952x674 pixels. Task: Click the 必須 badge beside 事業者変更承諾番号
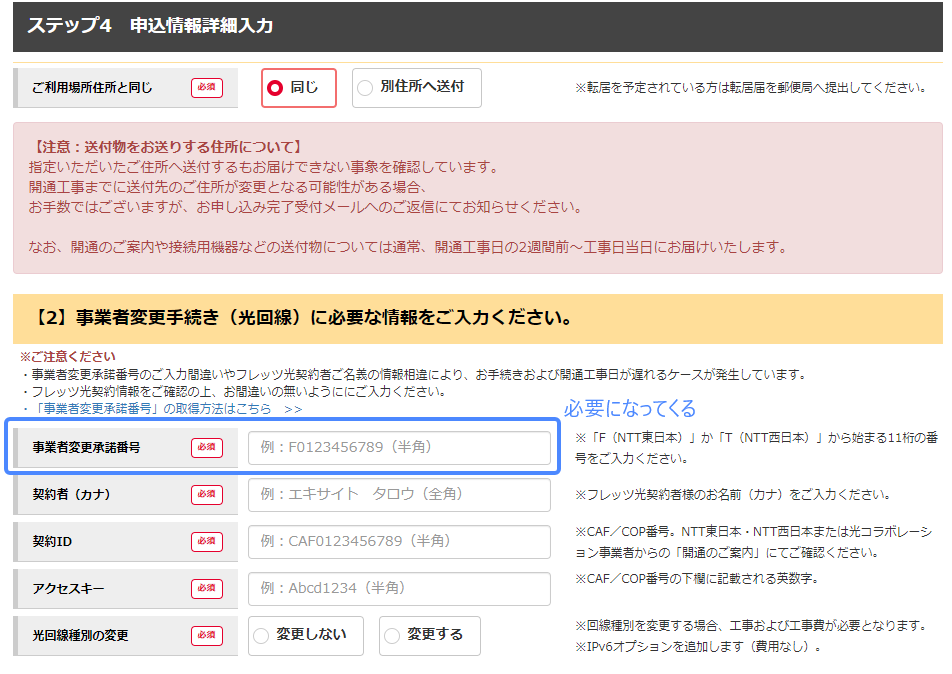pyautogui.click(x=207, y=447)
